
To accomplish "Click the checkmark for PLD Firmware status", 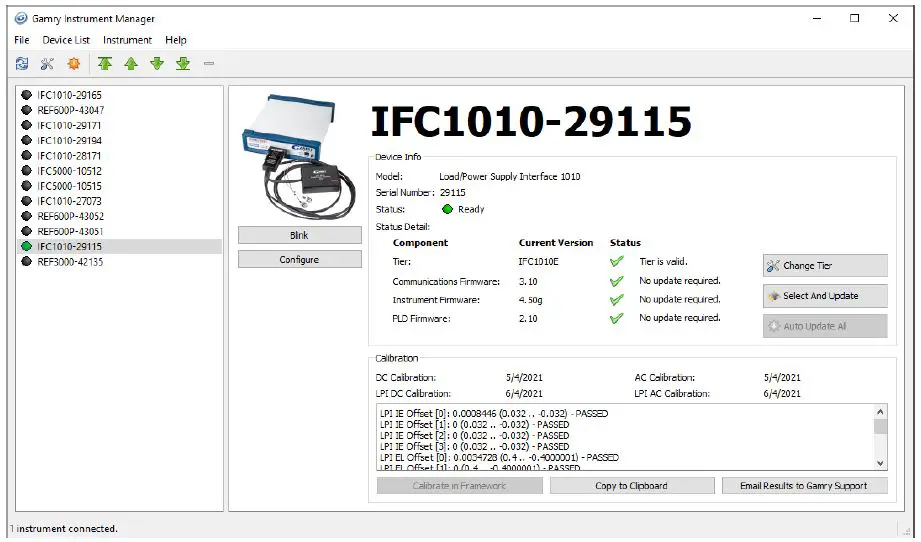I will pos(616,319).
